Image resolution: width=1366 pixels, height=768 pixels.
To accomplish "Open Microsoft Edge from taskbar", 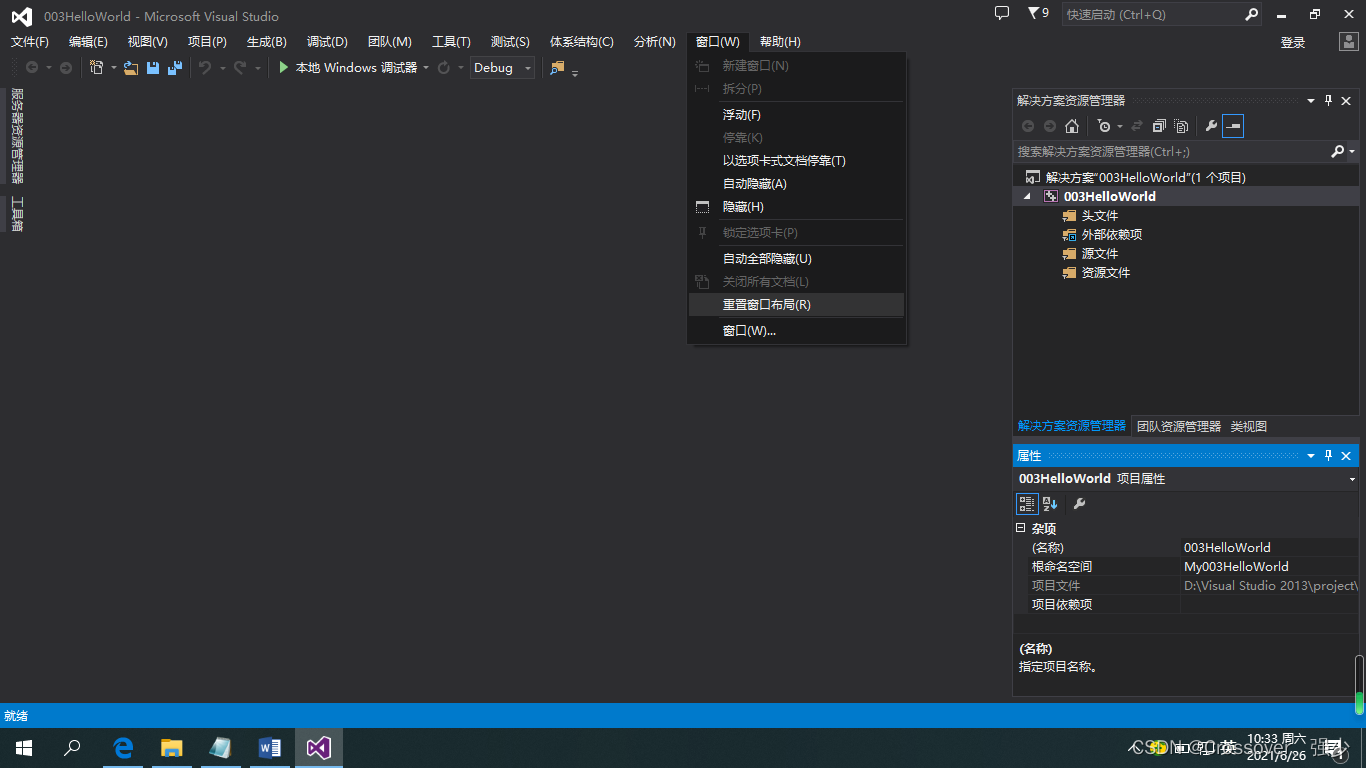I will coord(123,748).
